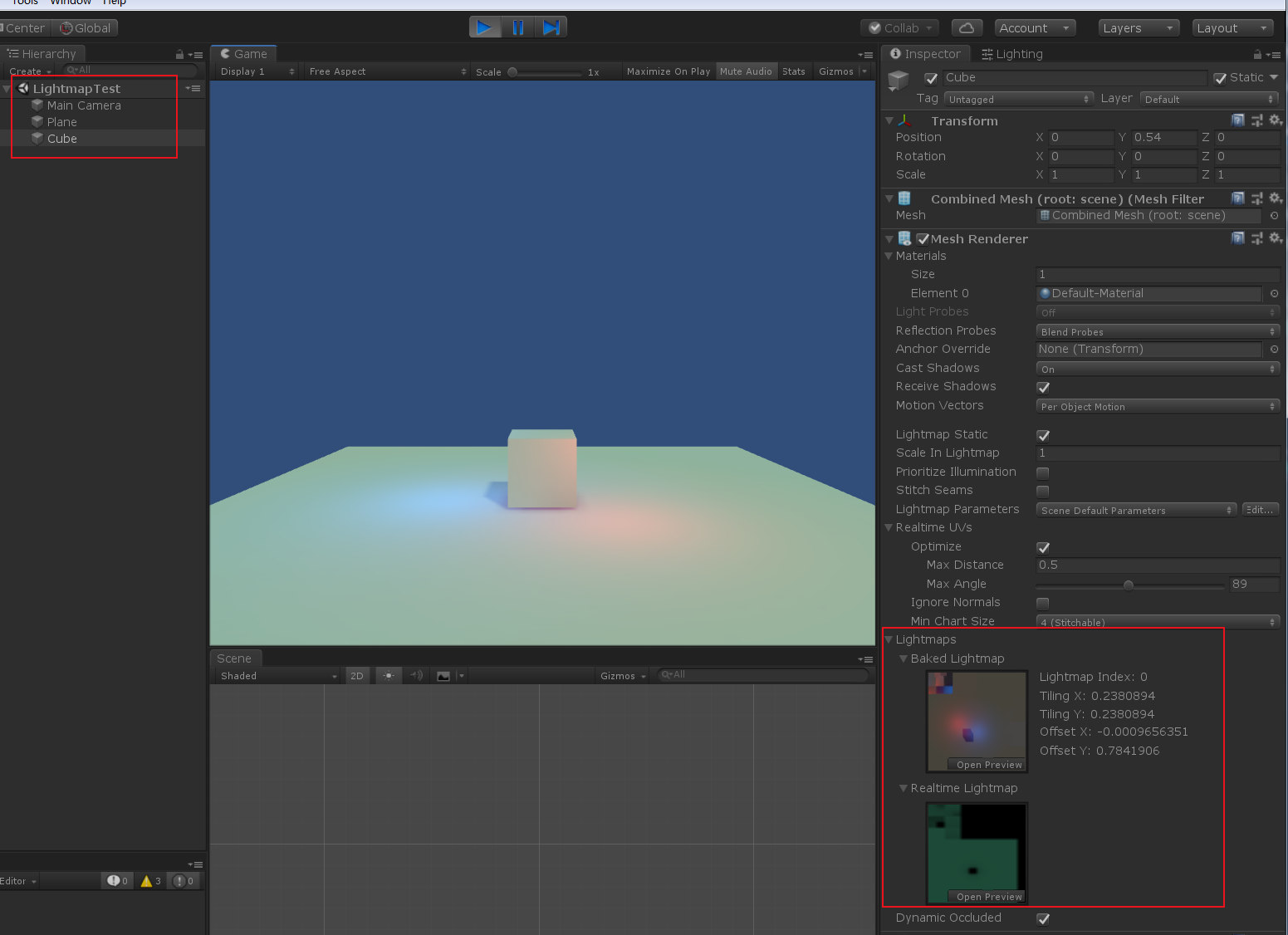Click the Unity cloud services icon
The height and width of the screenshot is (935, 1288).
tap(966, 27)
